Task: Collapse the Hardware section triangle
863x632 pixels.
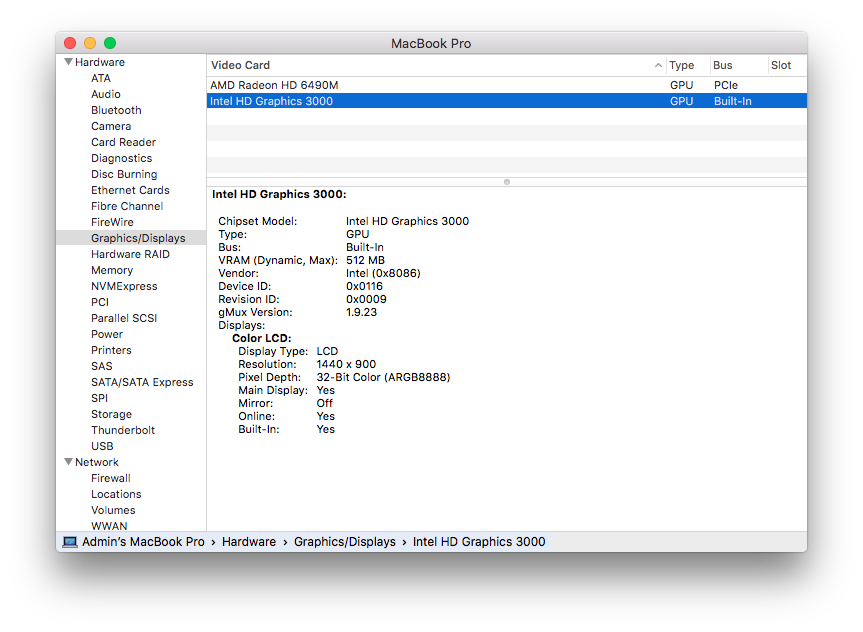Action: point(68,62)
